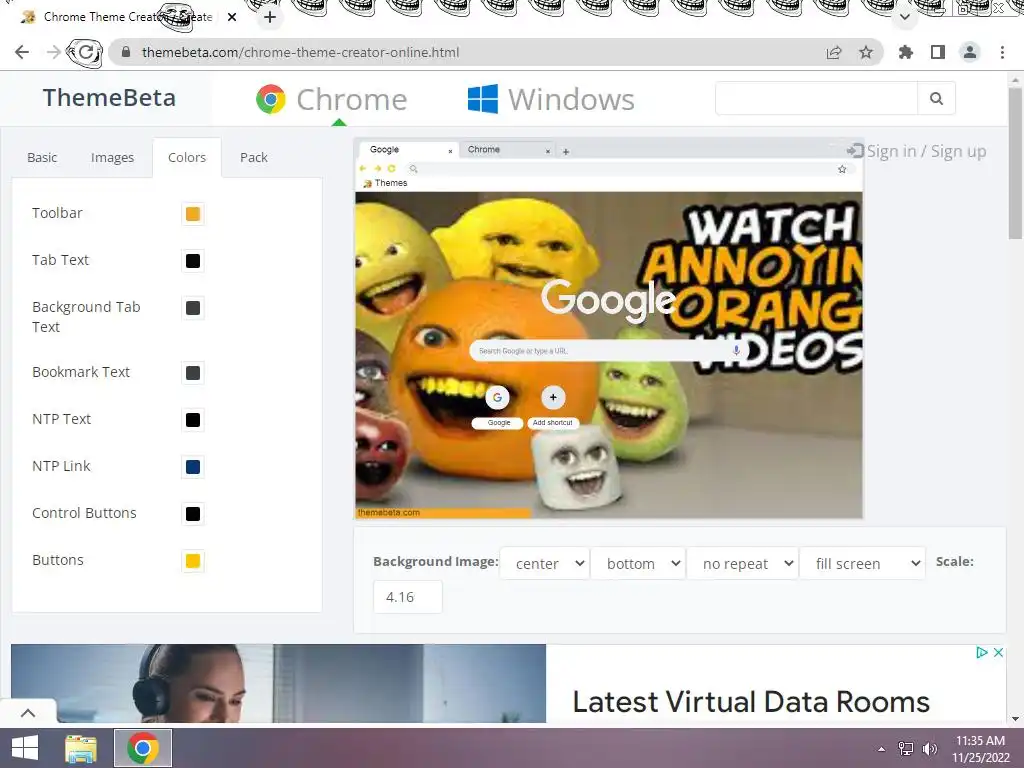
Task: Open the NTP Text color swatch
Action: (193, 420)
